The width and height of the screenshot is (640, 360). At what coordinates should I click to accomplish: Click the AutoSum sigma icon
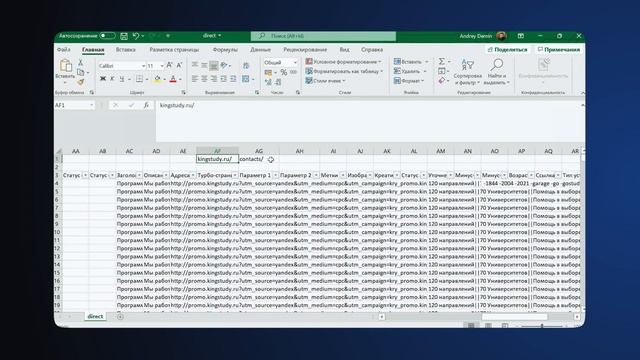point(442,62)
